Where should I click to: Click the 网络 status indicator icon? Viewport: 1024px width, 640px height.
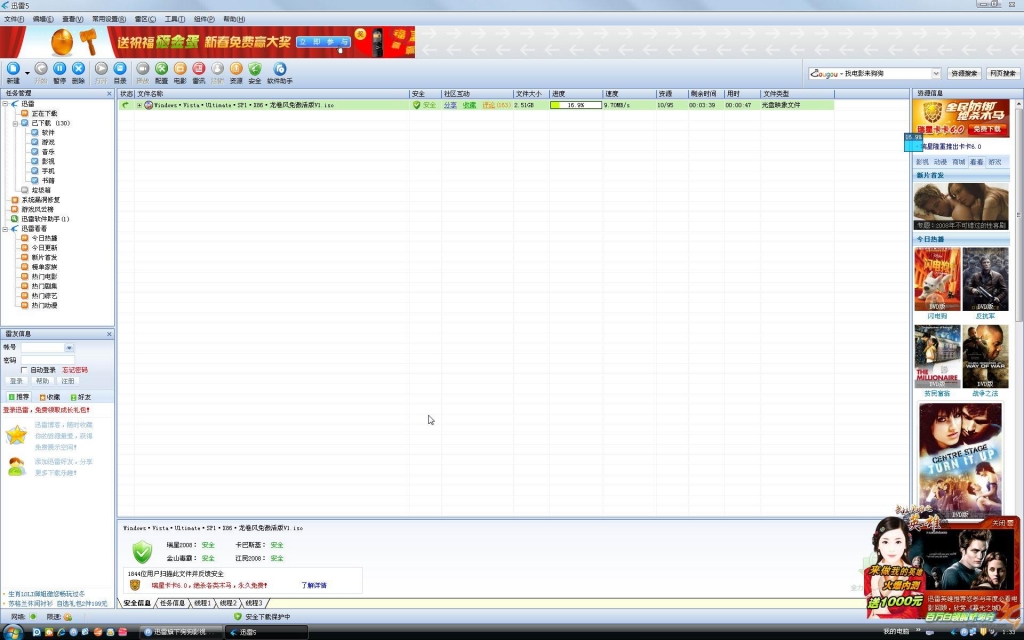(x=33, y=616)
